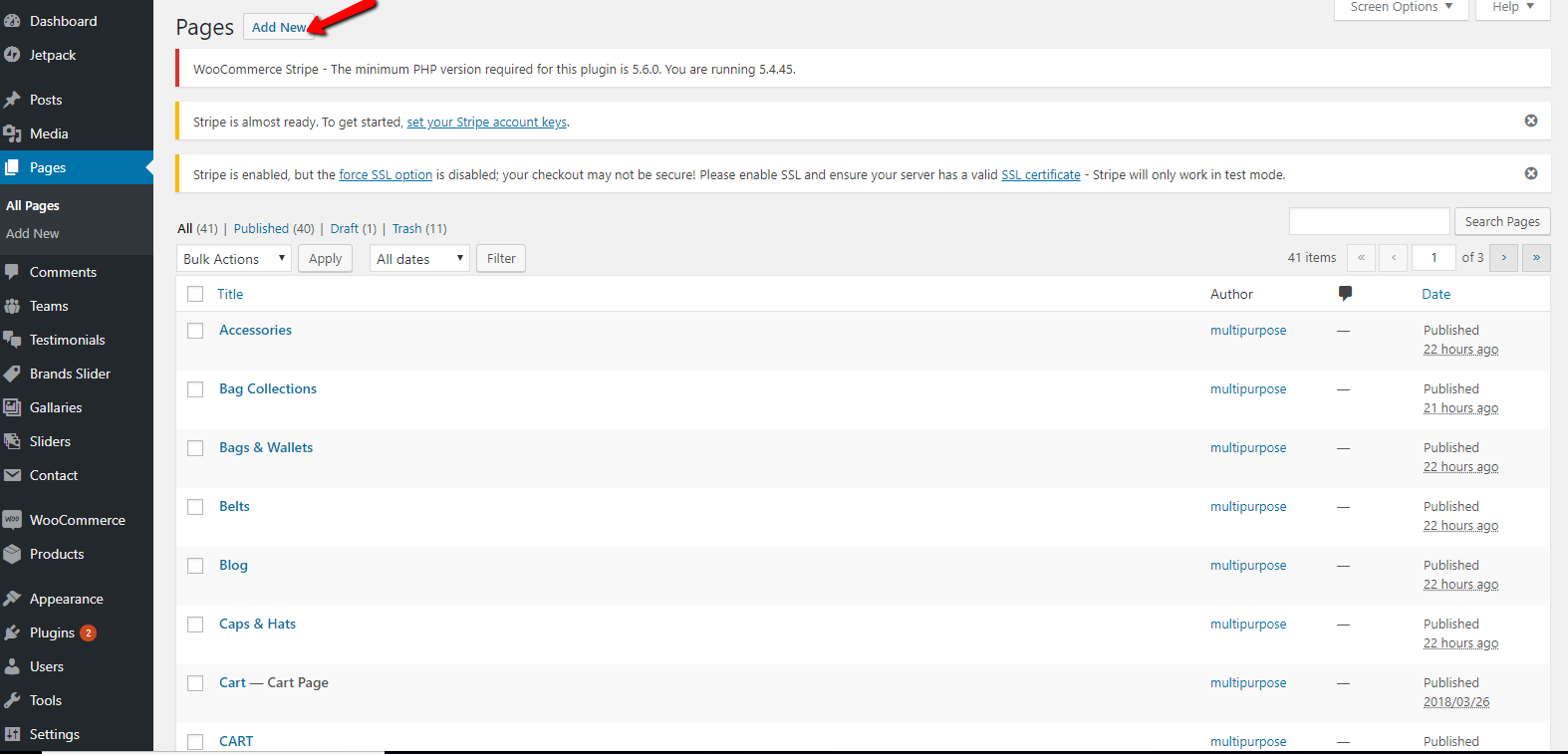Toggle the select-all checkbox beside Title

[x=195, y=294]
